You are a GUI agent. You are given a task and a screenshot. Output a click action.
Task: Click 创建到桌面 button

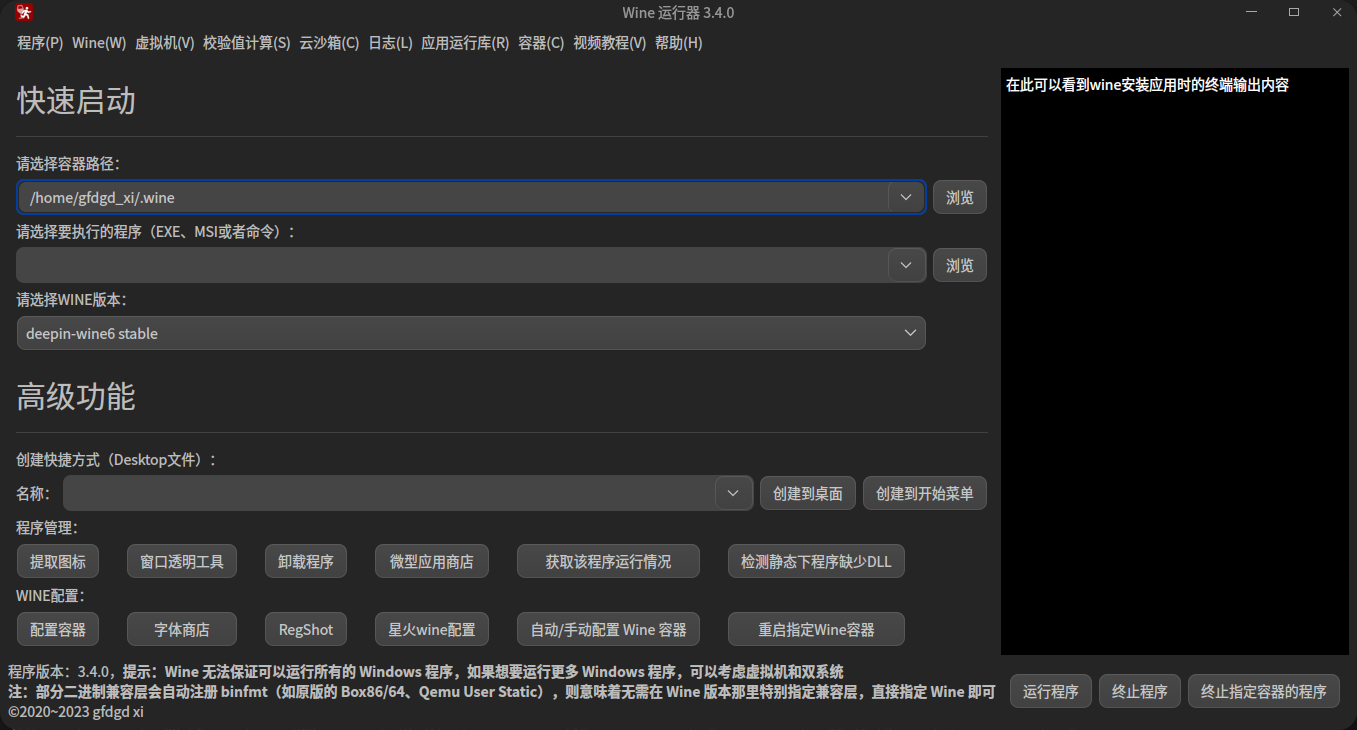(x=808, y=493)
